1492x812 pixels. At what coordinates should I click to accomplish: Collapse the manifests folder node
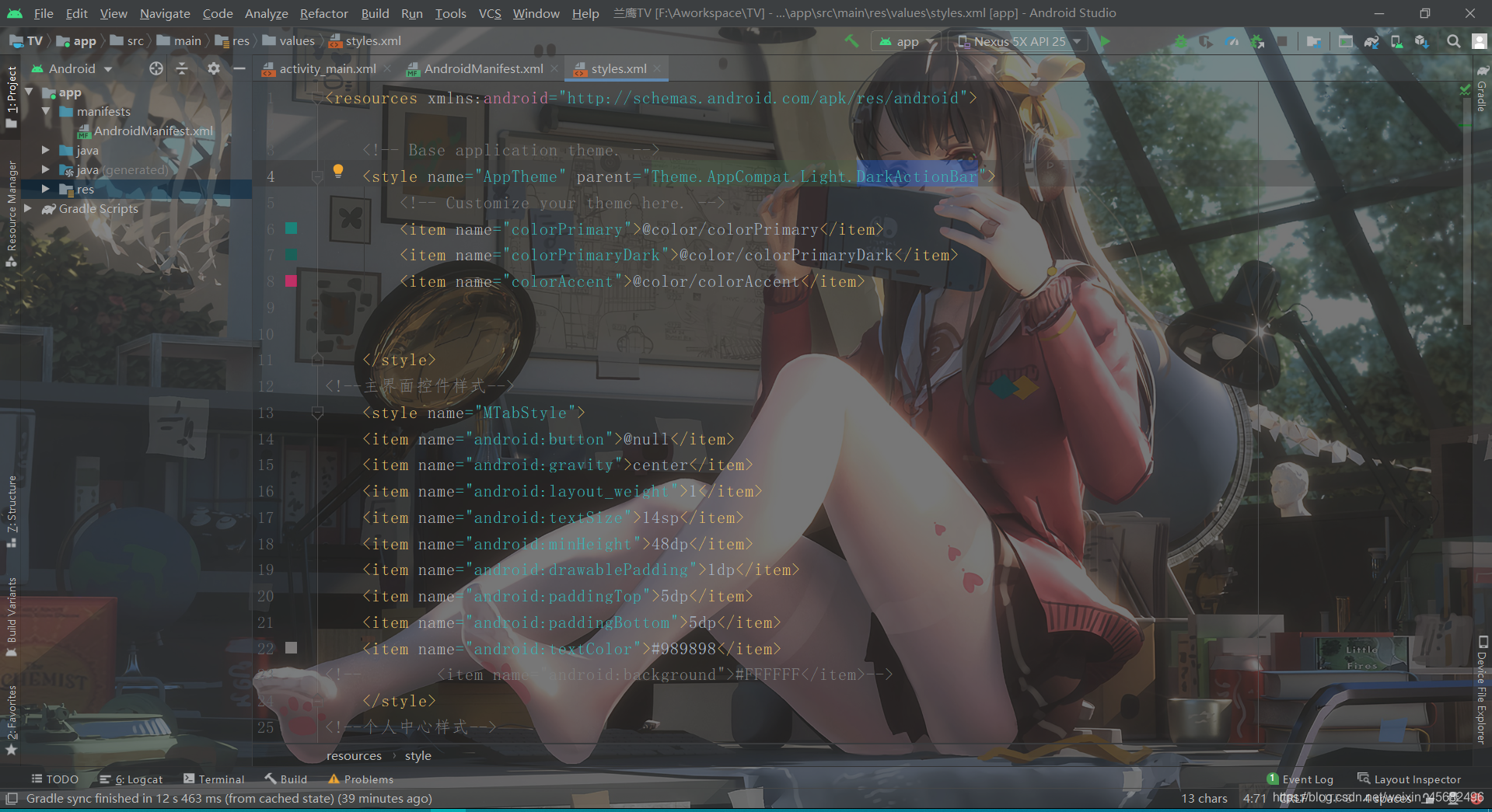point(46,112)
